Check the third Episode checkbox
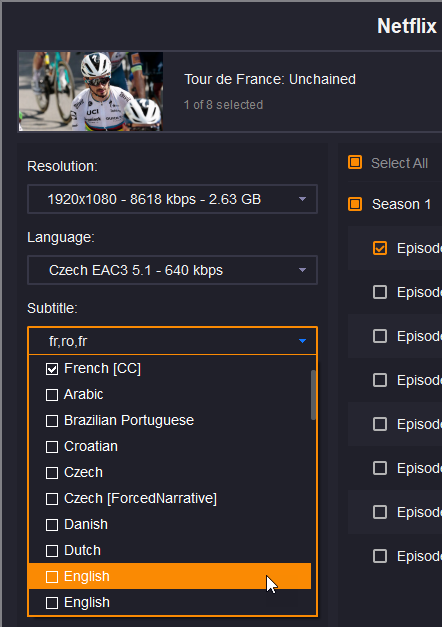The height and width of the screenshot is (627, 442). pos(380,336)
